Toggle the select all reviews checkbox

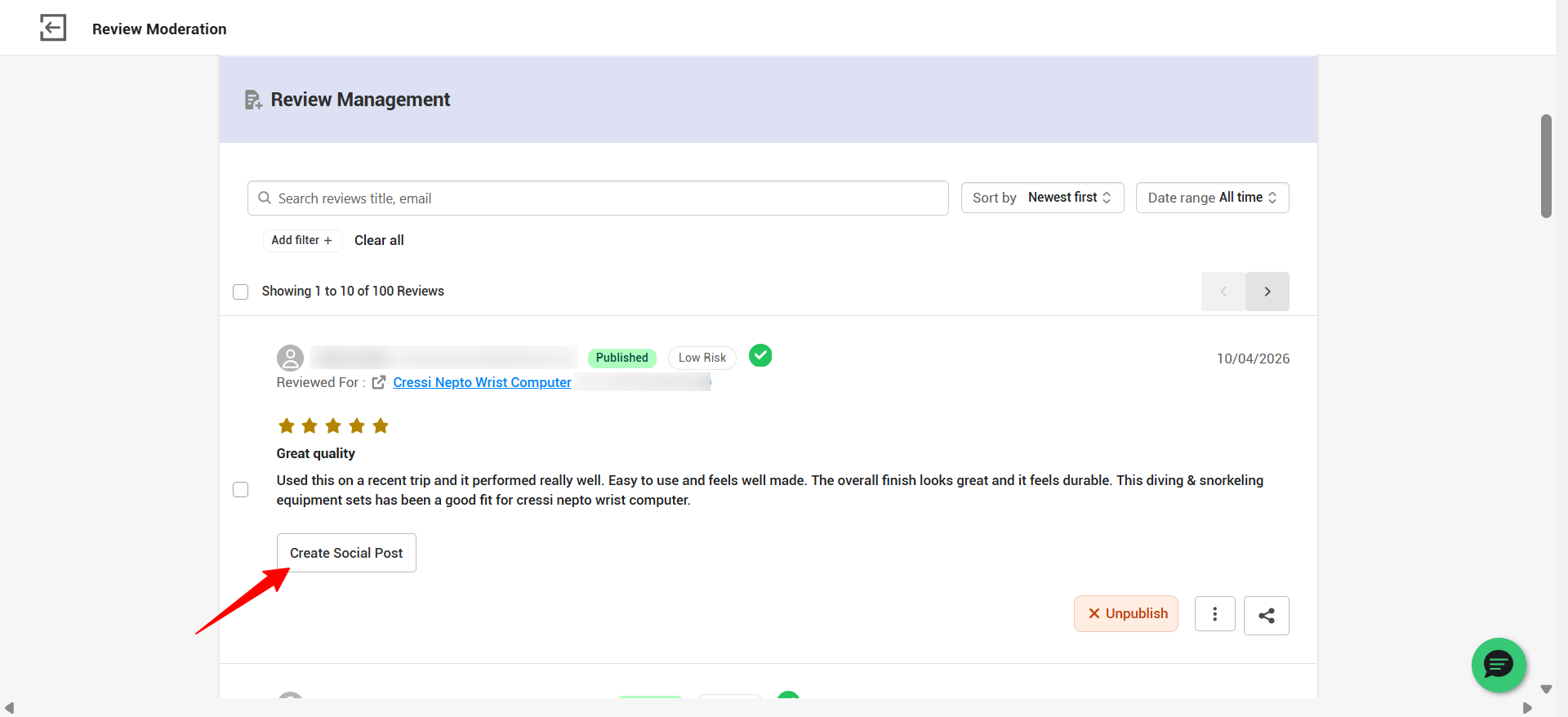tap(241, 292)
